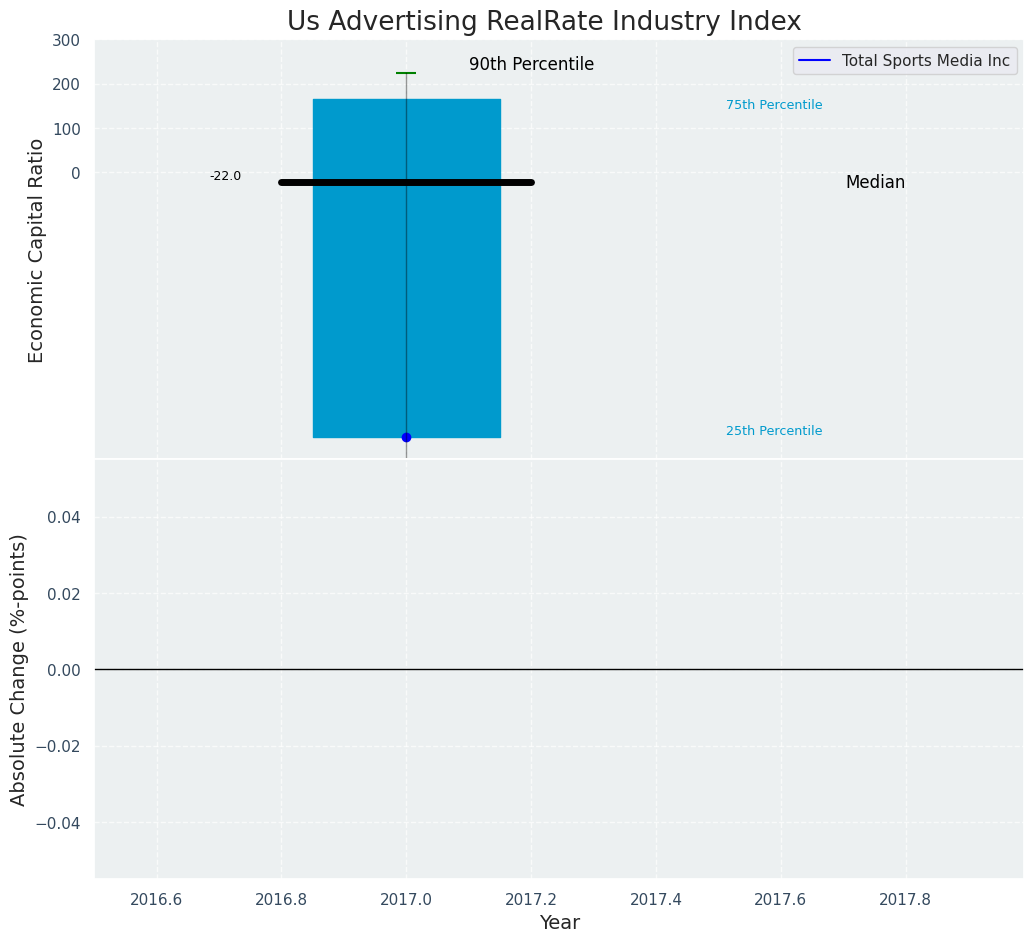Click the chart title text
The image size is (1034, 942).
[x=544, y=21]
